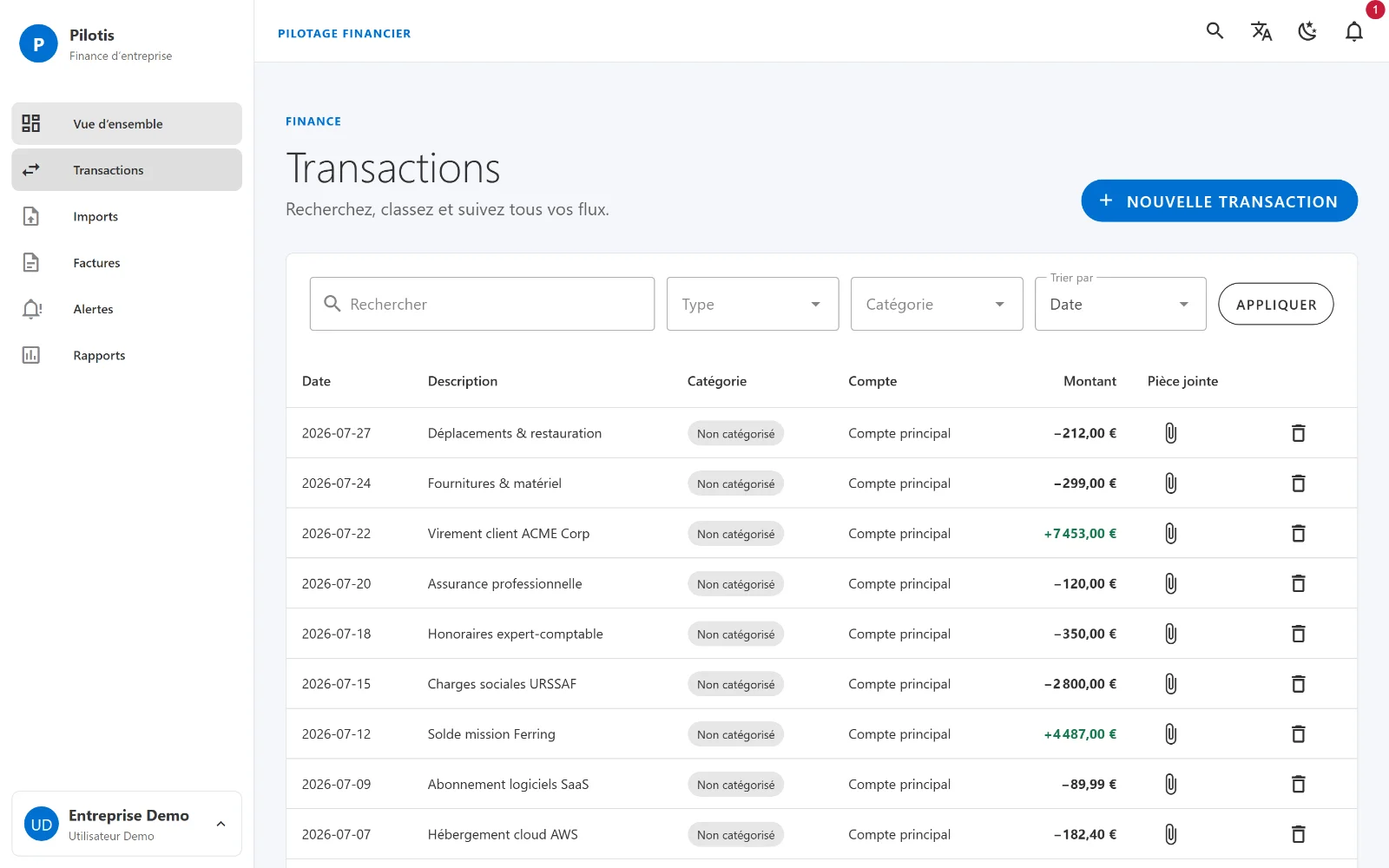Go to Vue d'ensemble in sidebar
The width and height of the screenshot is (1389, 868).
click(x=127, y=124)
